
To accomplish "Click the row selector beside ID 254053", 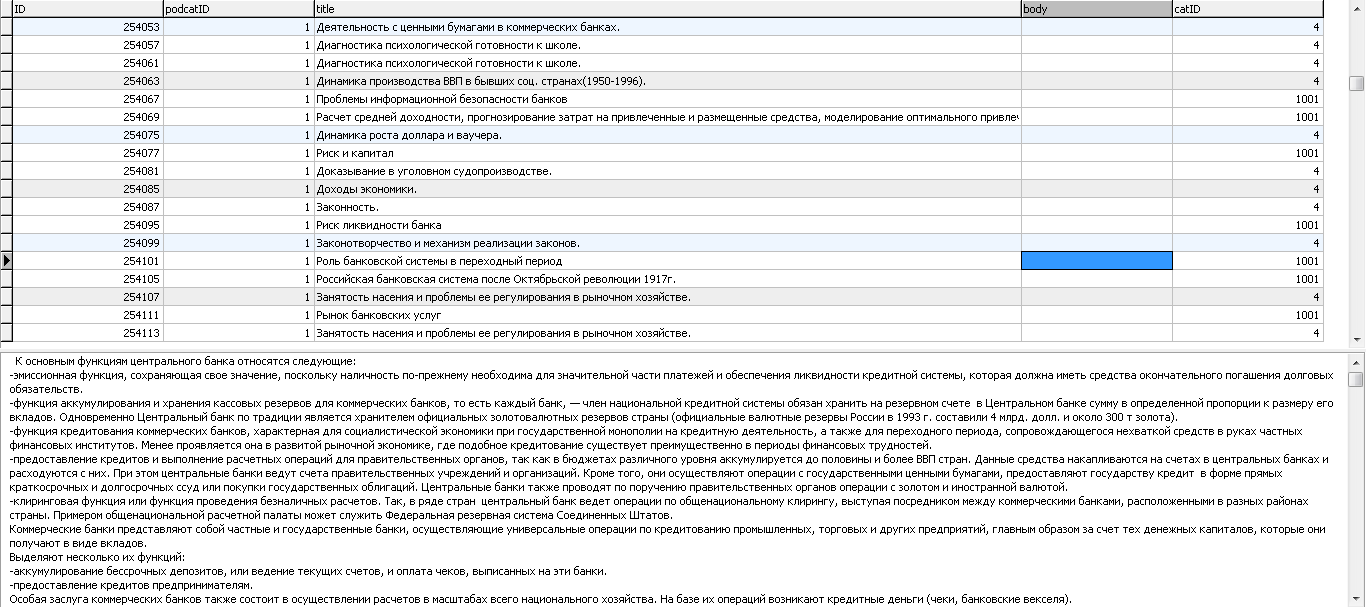I will pos(6,27).
